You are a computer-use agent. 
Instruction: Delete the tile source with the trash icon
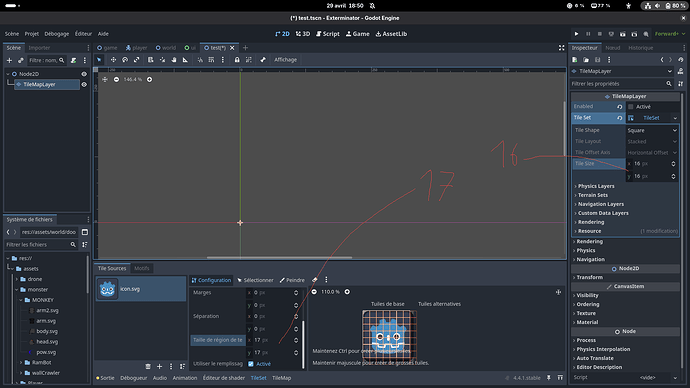click(148, 366)
